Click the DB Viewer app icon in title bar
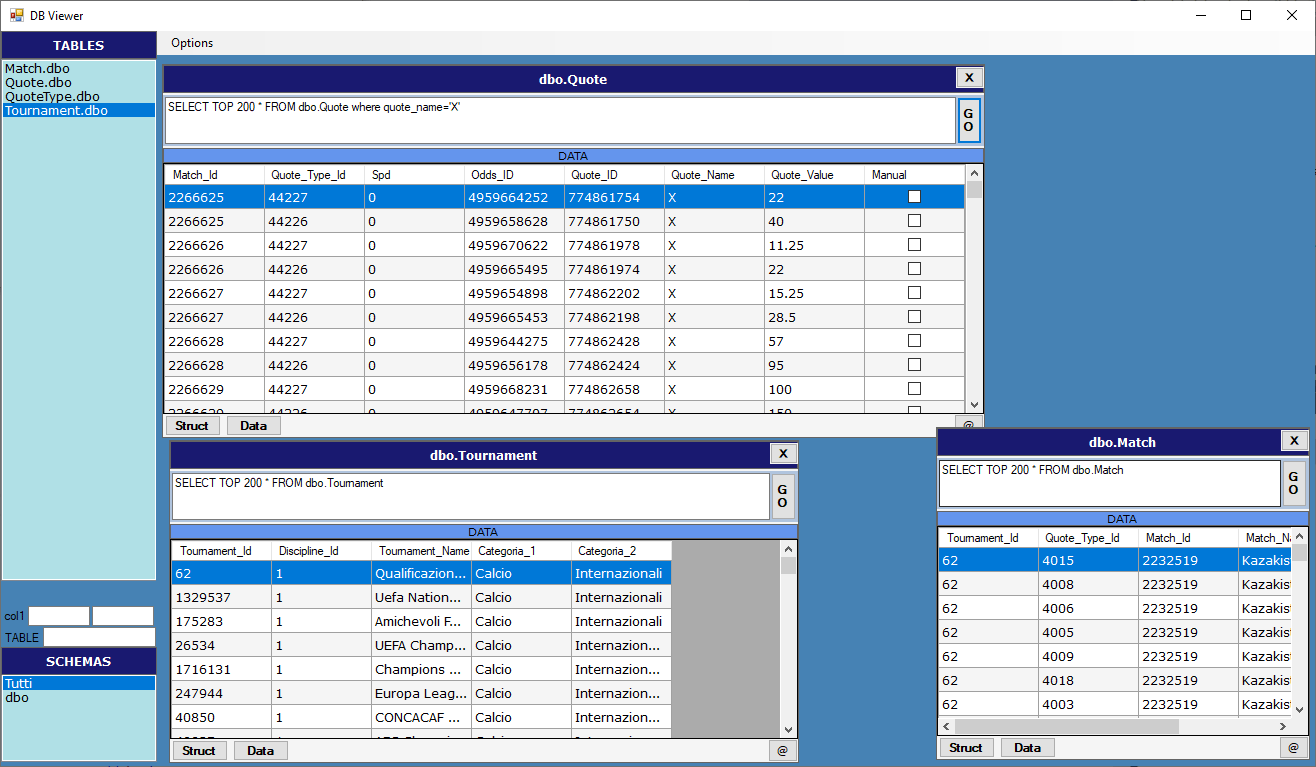The height and width of the screenshot is (767, 1316). [16, 15]
